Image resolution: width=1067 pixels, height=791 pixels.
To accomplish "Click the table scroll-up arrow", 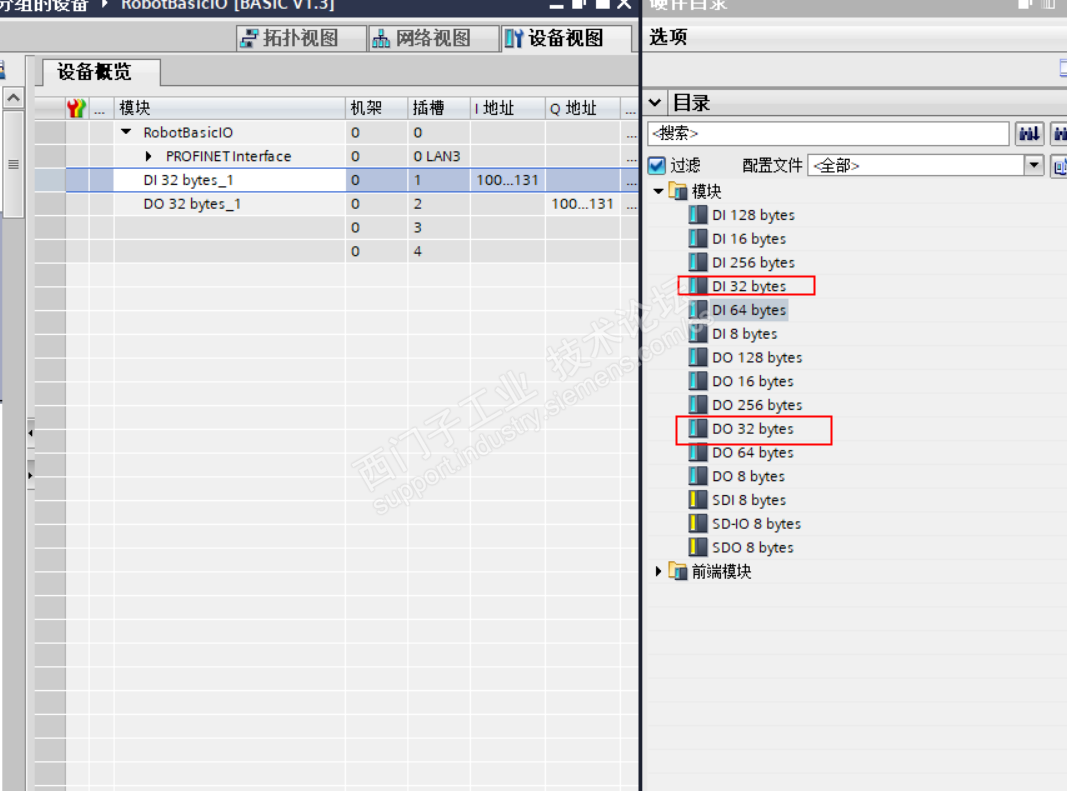I will click(x=13, y=98).
